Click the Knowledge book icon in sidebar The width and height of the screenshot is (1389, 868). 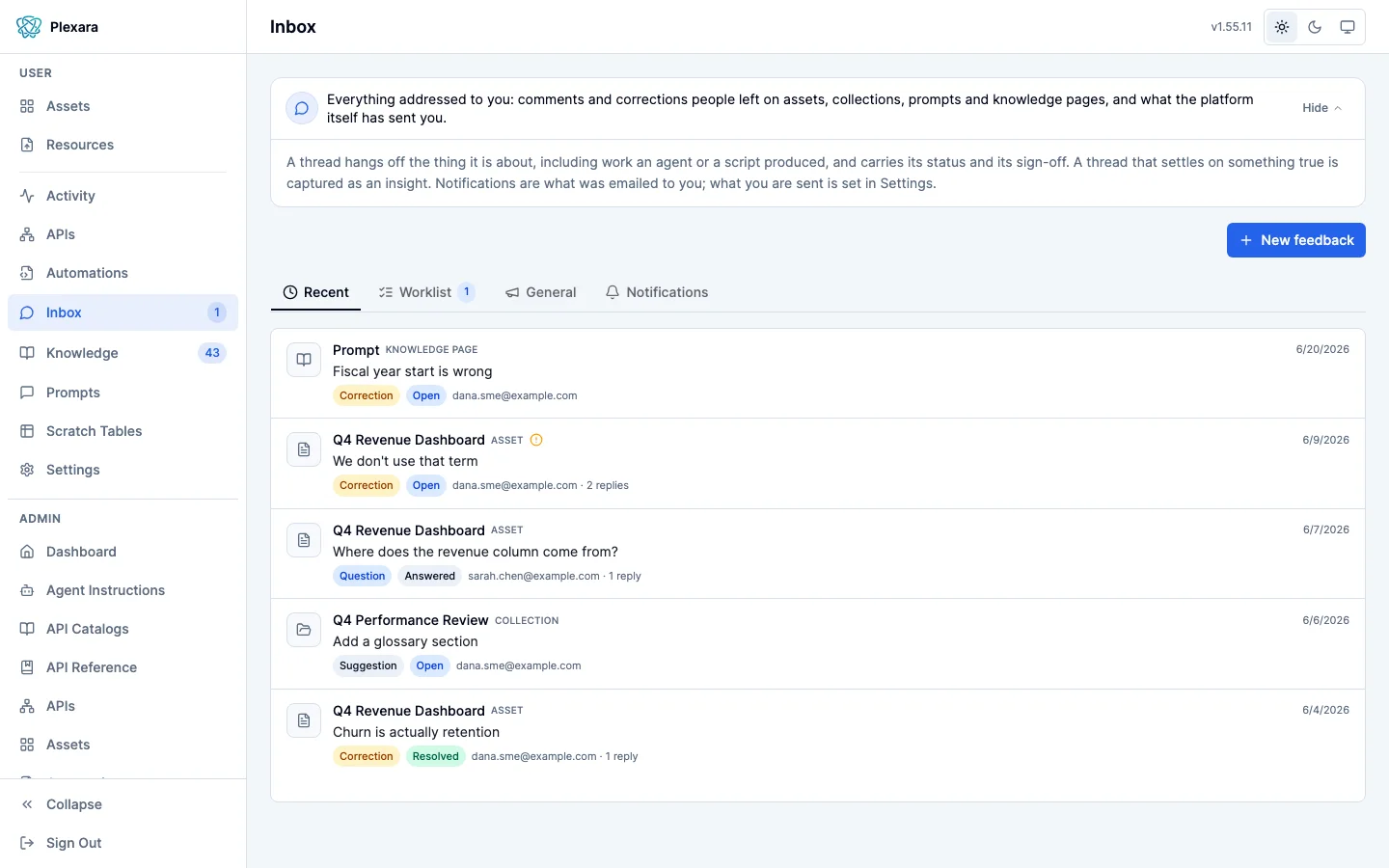[27, 353]
